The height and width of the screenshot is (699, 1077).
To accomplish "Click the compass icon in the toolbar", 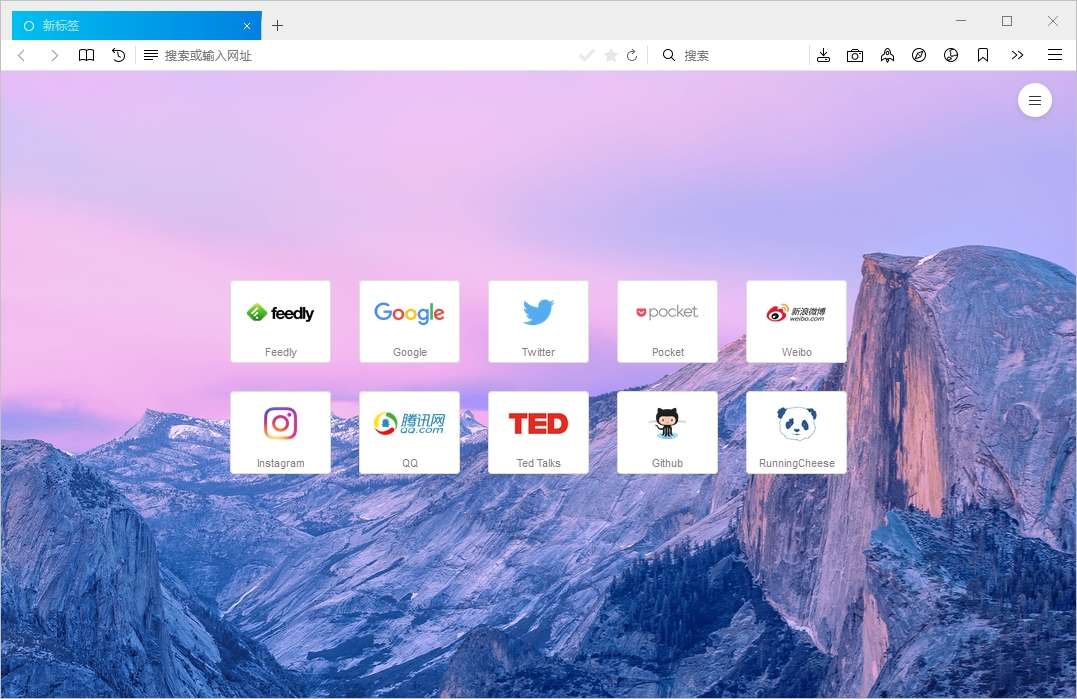I will 919,56.
